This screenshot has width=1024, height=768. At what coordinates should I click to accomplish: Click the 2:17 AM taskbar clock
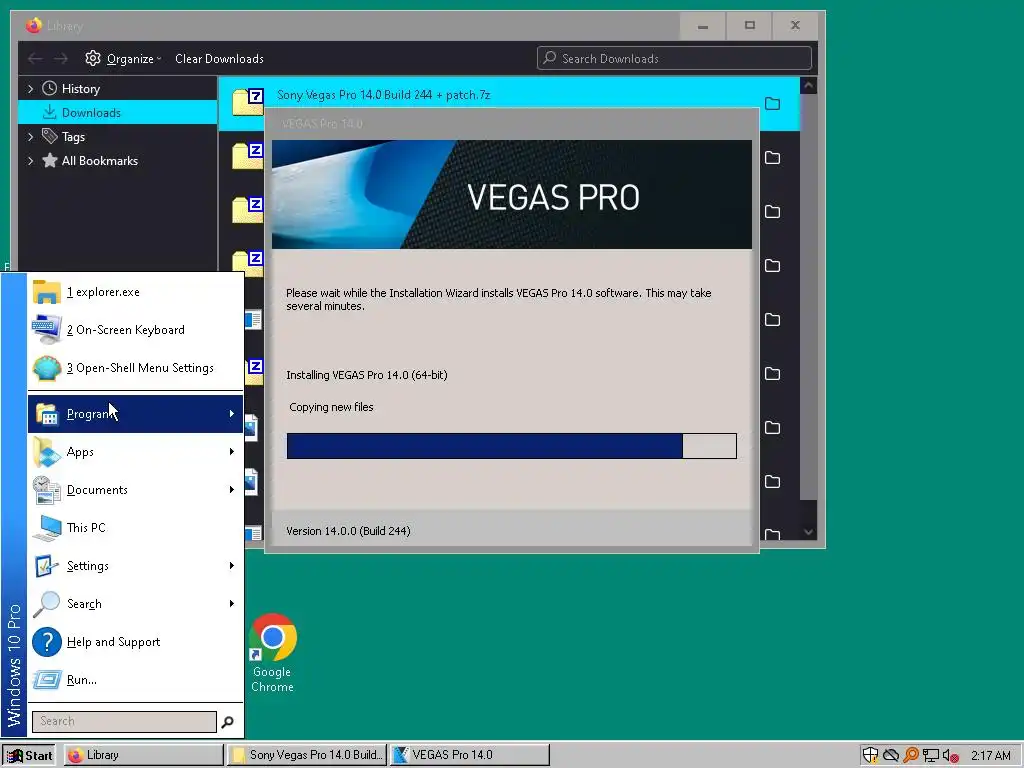tap(990, 756)
